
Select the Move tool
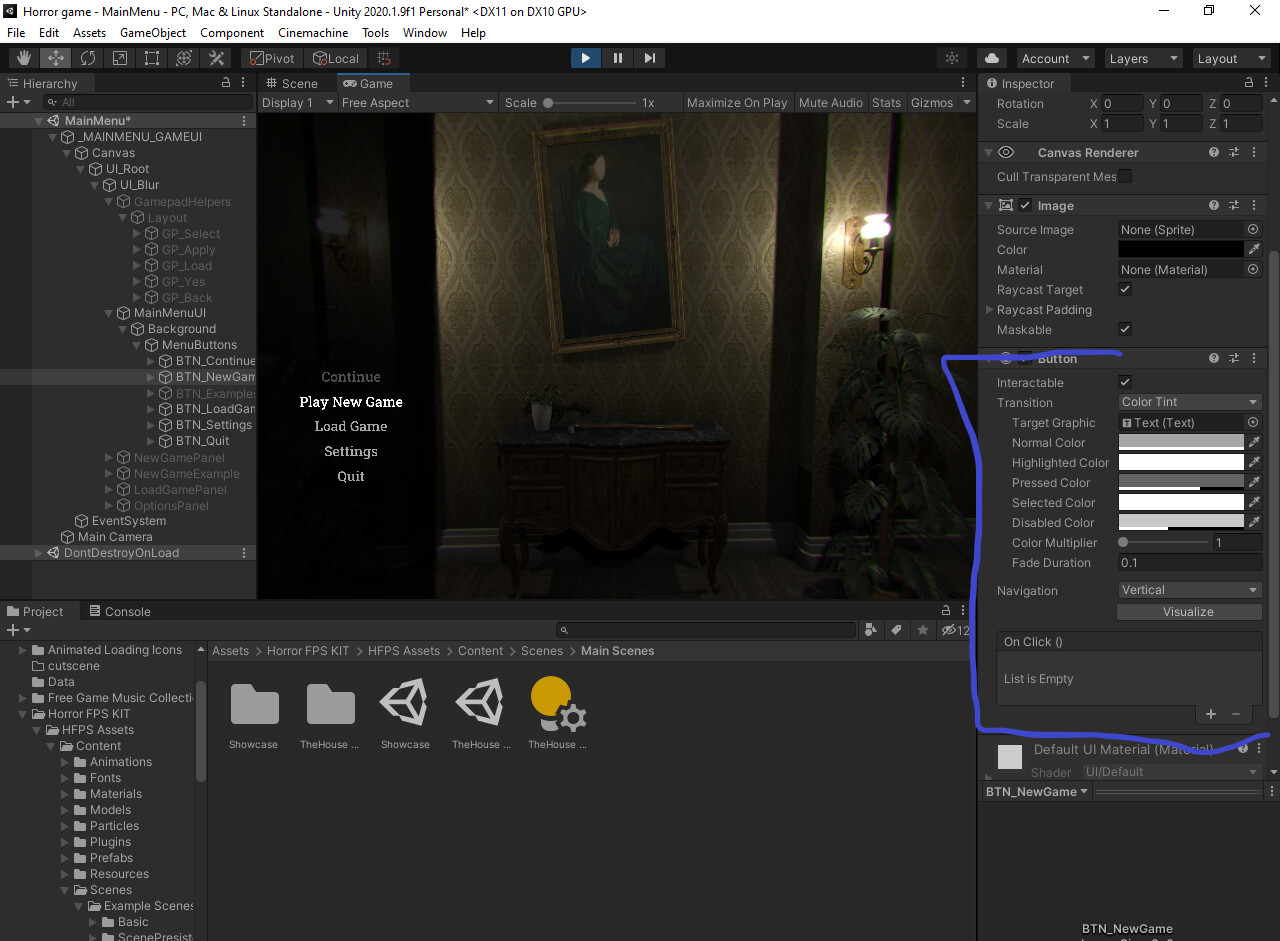tap(55, 58)
